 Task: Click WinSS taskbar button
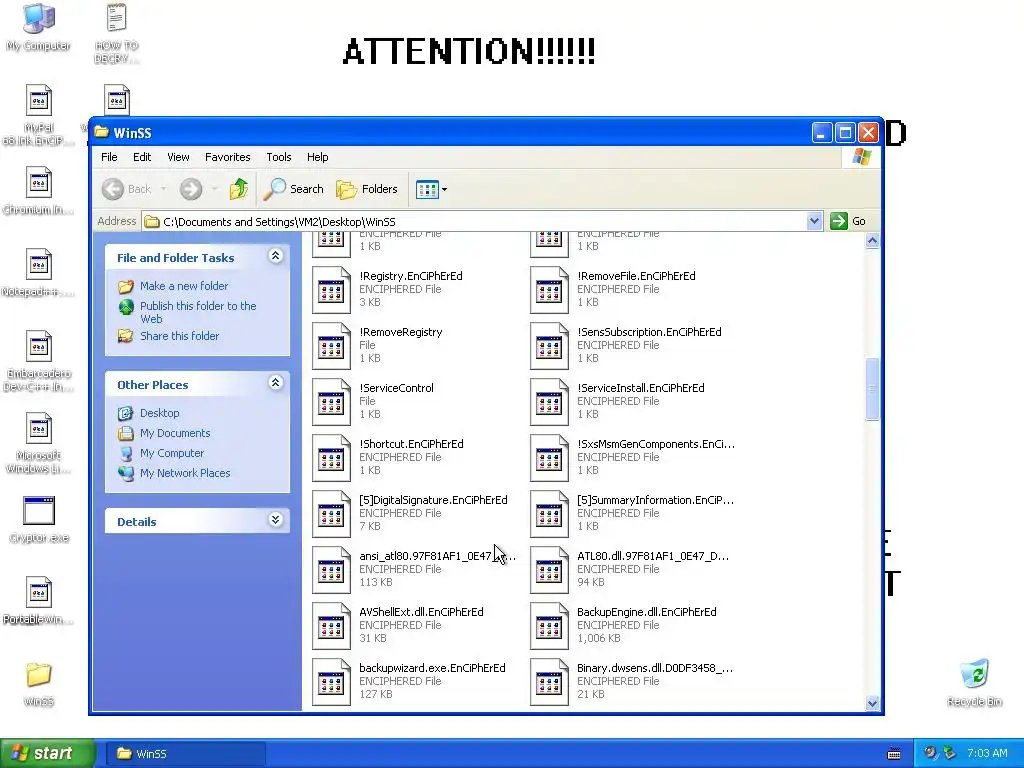point(185,754)
